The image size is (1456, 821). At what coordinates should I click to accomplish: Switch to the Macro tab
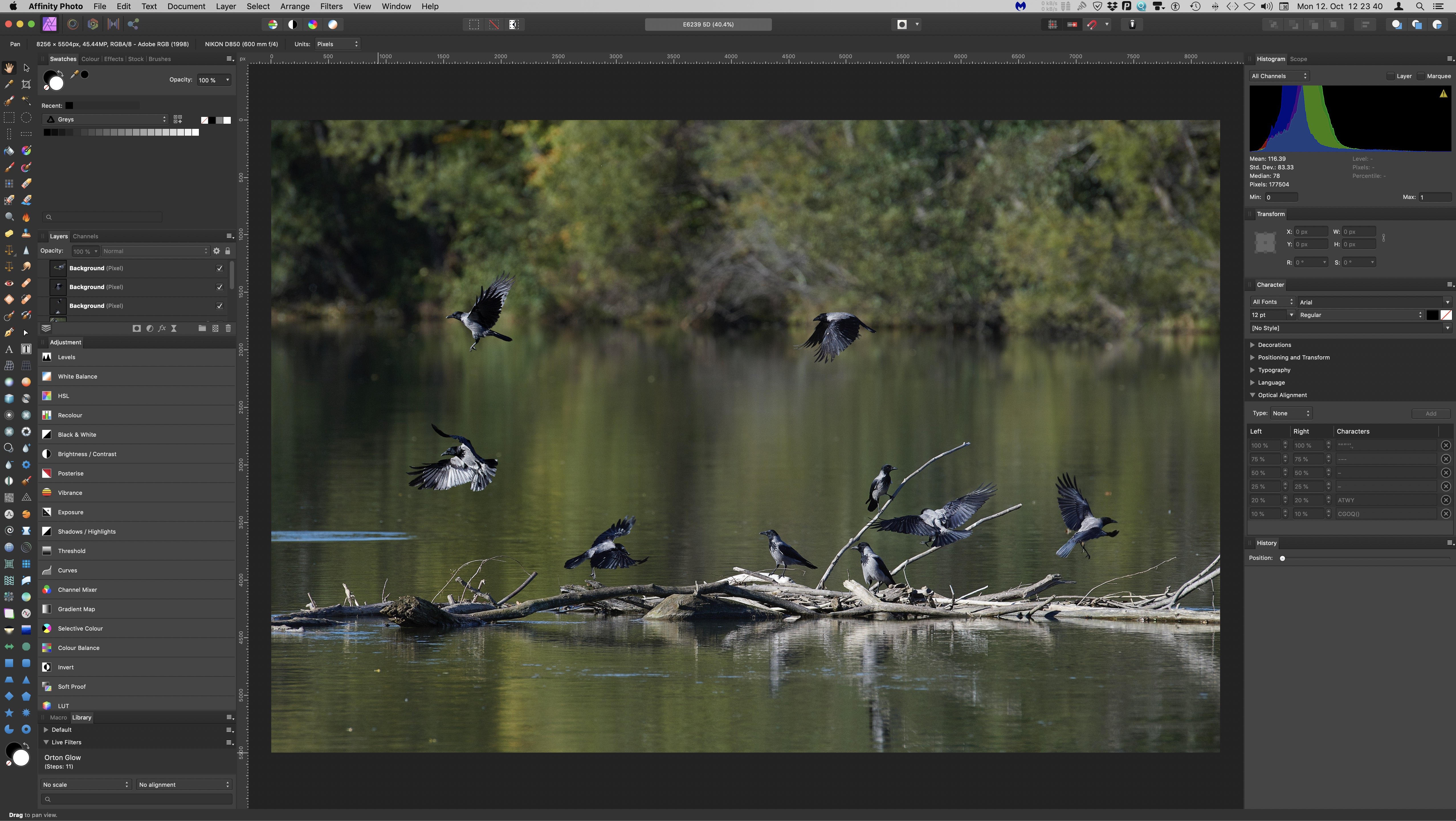58,718
